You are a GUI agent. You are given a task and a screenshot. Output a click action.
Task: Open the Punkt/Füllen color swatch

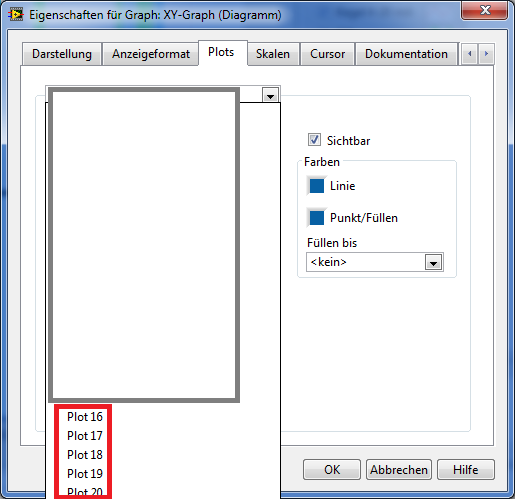317,218
